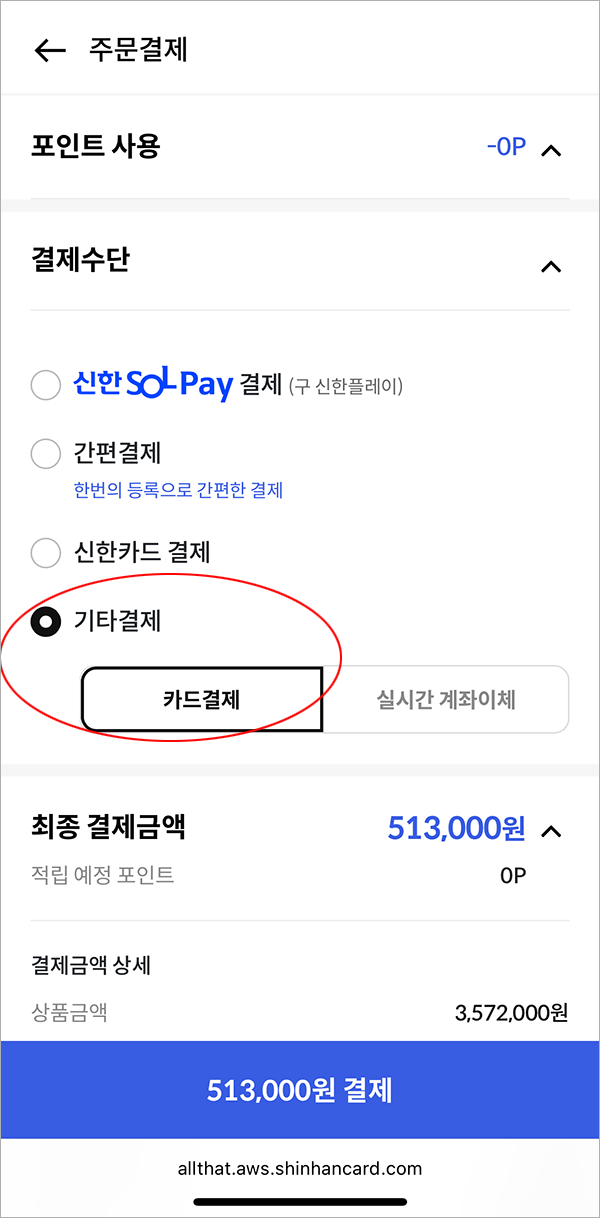Tap the allthat.aws.shinhancard.com address bar

[300, 1167]
